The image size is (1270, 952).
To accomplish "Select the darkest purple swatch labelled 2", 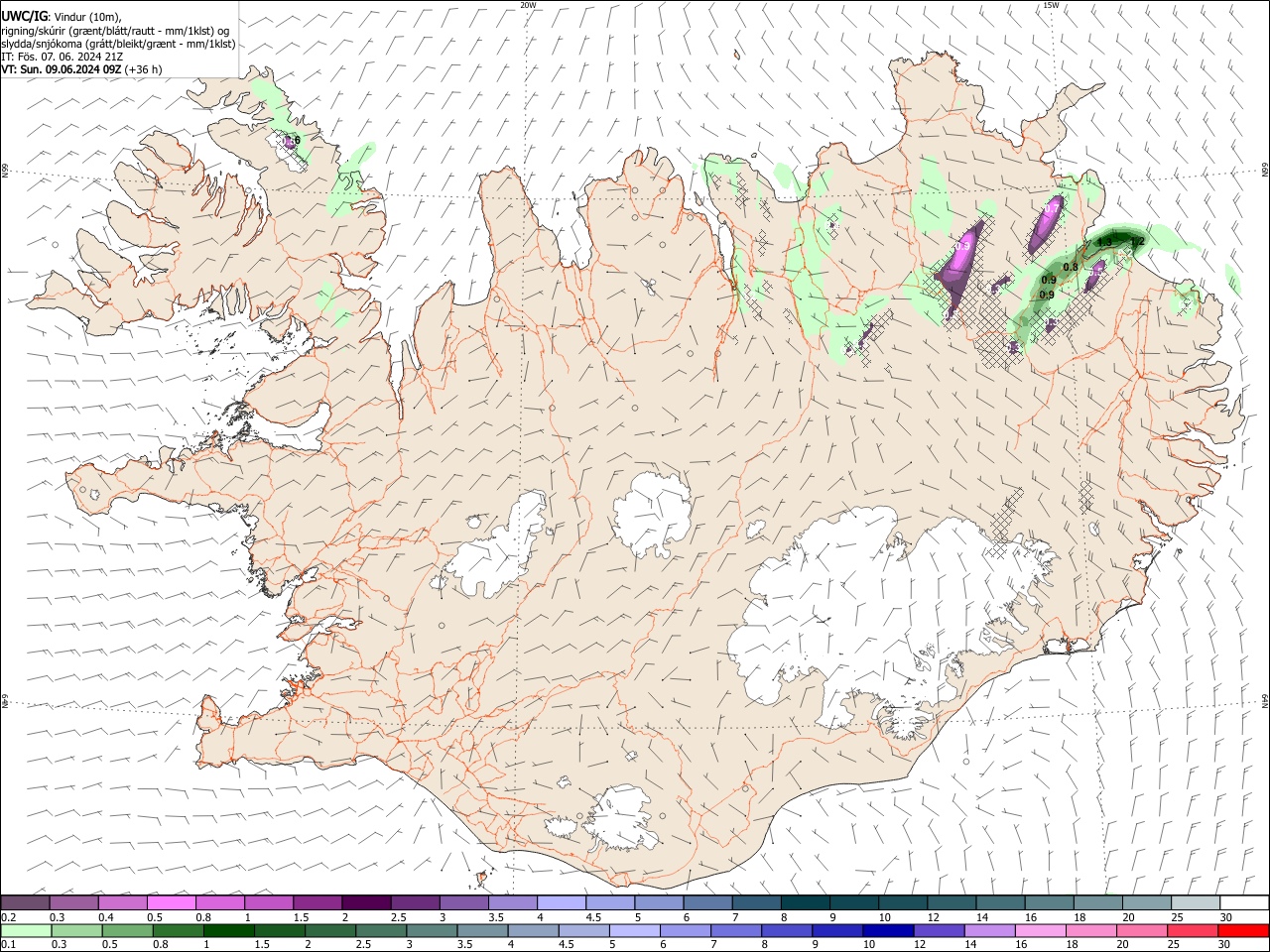I will click(366, 902).
